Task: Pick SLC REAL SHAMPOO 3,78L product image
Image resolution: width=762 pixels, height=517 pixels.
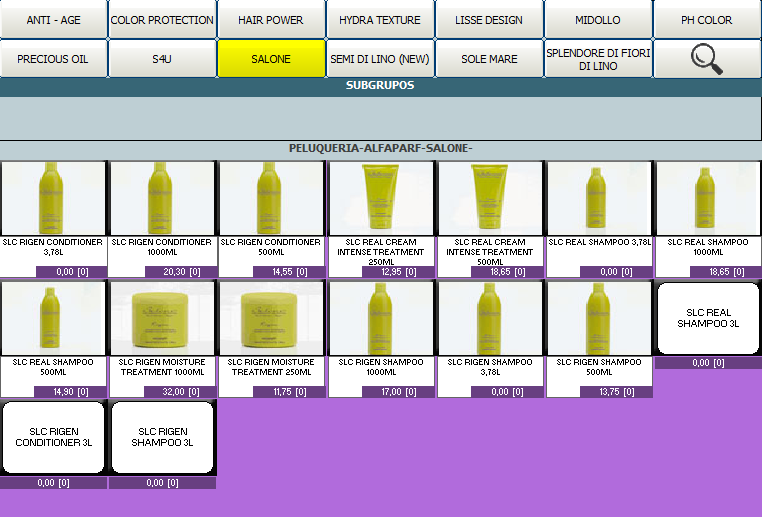Action: (599, 198)
